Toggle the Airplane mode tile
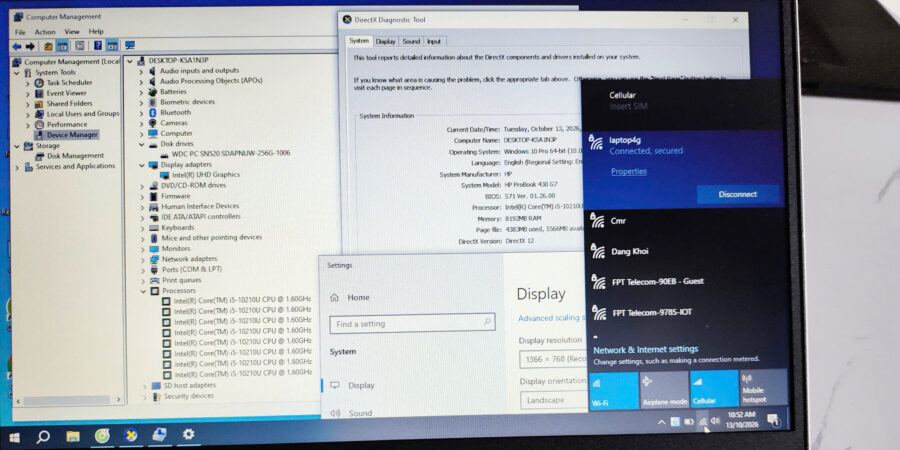This screenshot has width=900, height=450. tap(664, 389)
